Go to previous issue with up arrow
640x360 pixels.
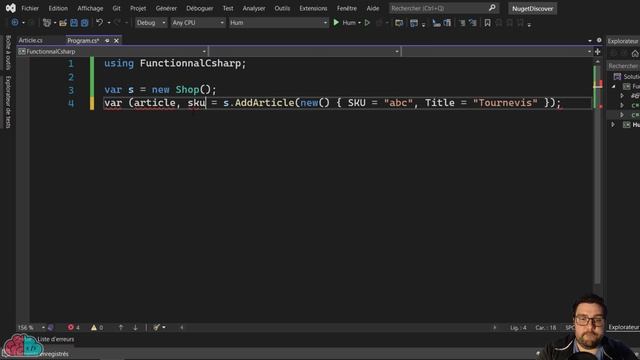pyautogui.click(x=121, y=327)
